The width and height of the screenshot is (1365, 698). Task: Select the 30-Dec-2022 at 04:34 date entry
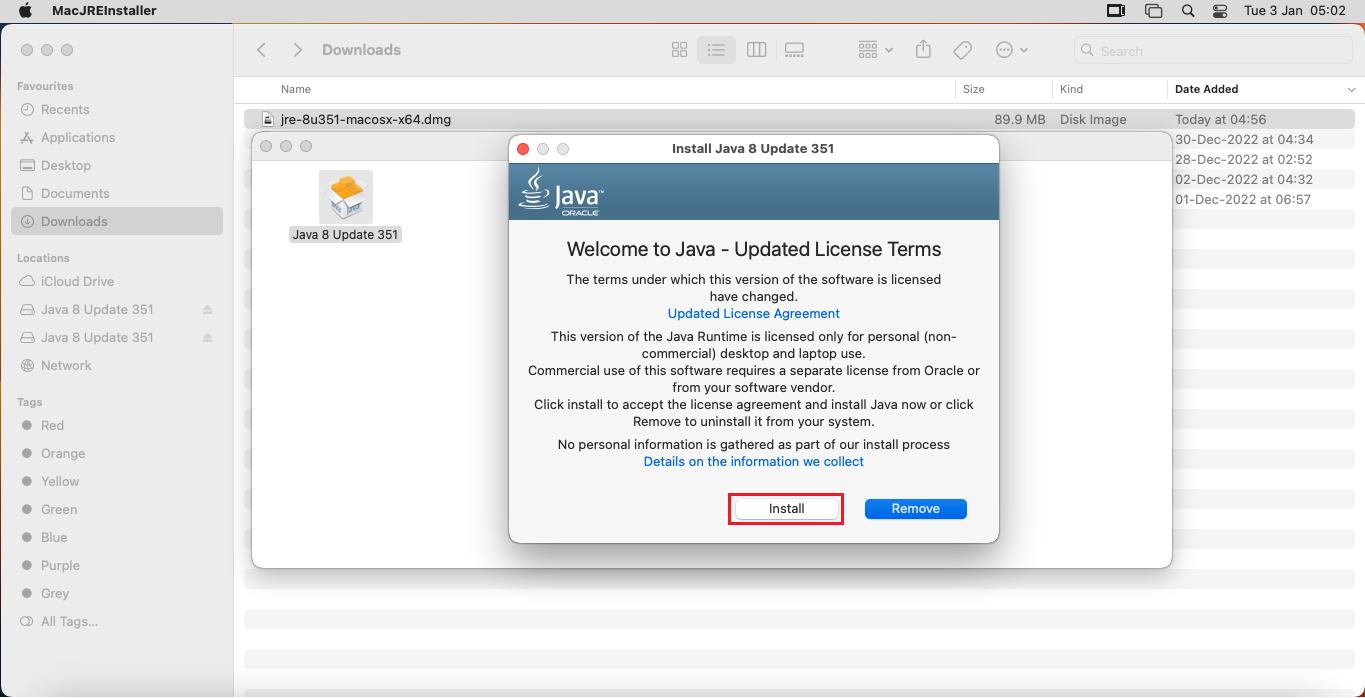(x=1244, y=139)
